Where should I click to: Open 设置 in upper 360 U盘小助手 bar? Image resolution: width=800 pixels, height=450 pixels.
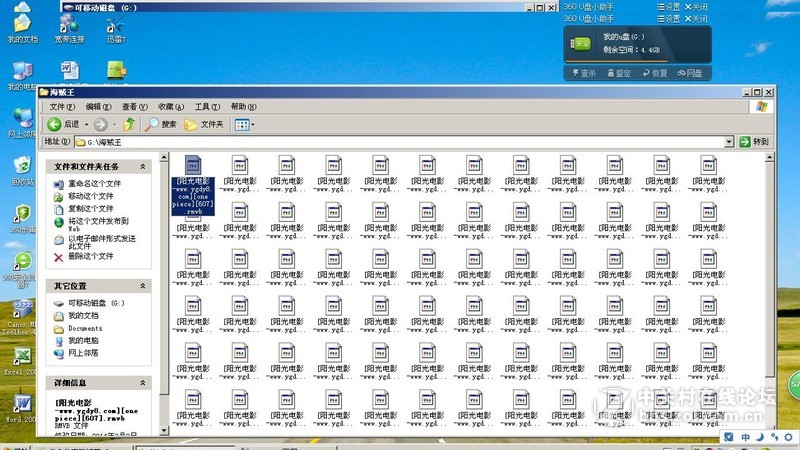coord(669,7)
